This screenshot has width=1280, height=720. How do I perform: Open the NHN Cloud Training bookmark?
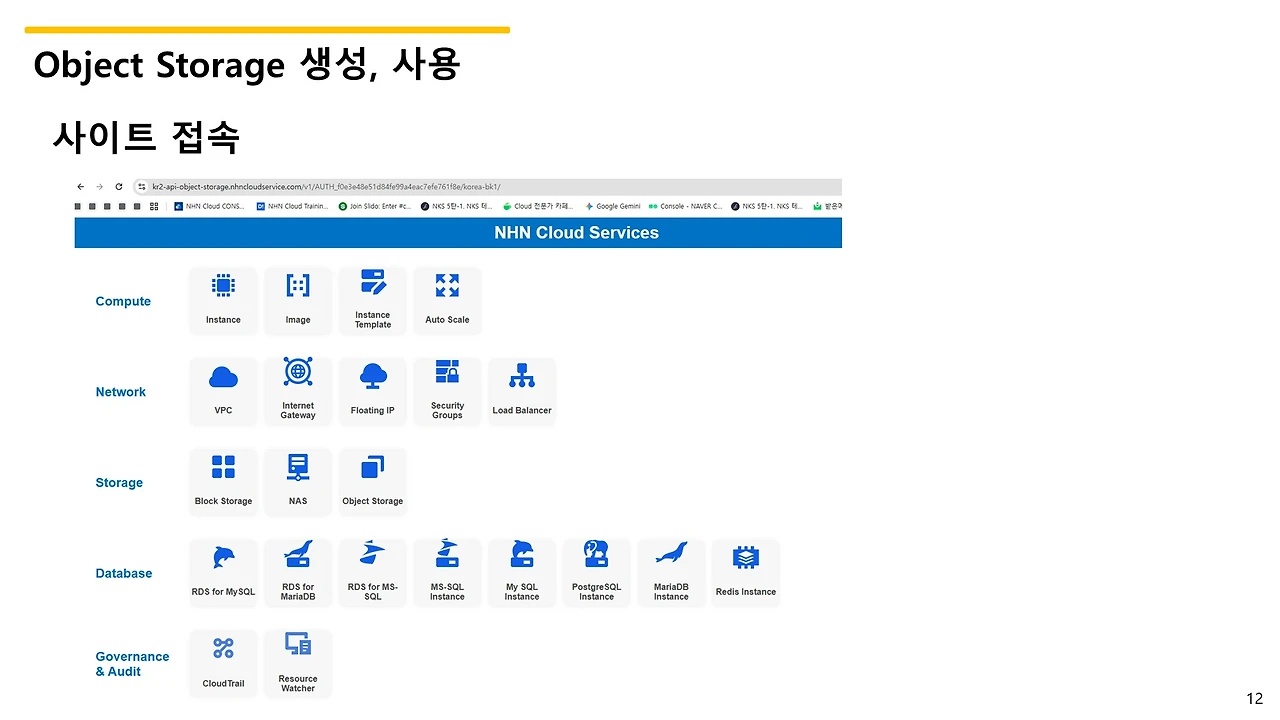coord(292,206)
